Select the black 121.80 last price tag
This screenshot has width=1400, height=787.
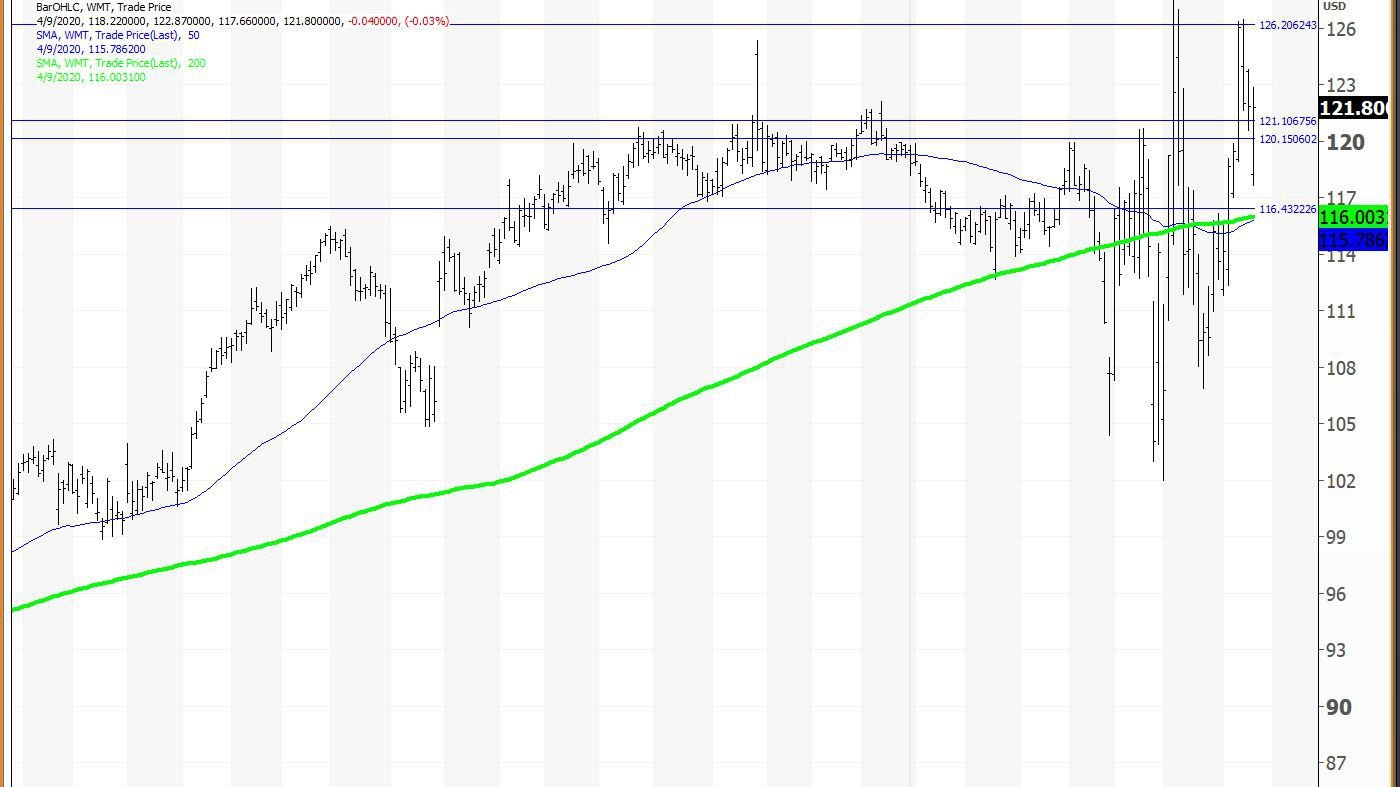(x=1354, y=109)
